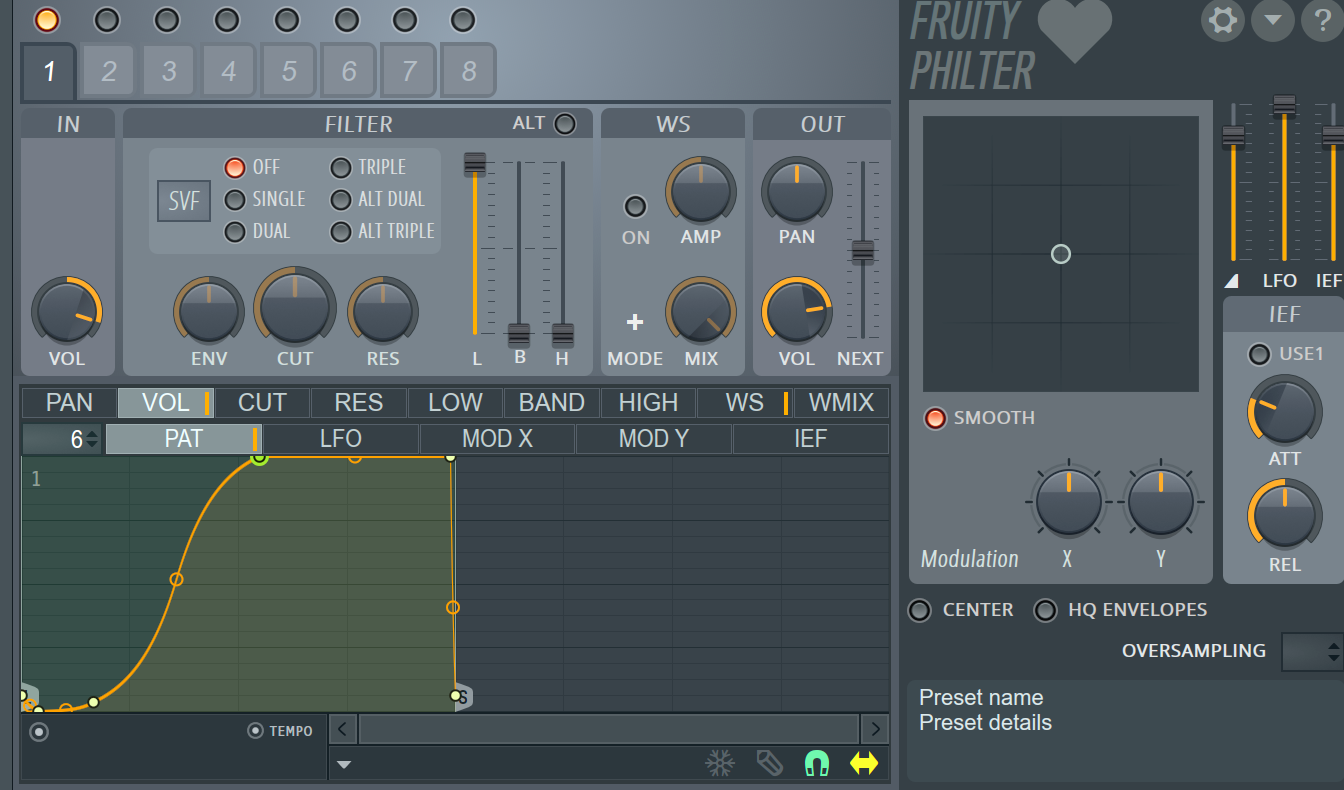Select the ALT DUAL filter mode
This screenshot has height=790, width=1344.
tap(341, 199)
